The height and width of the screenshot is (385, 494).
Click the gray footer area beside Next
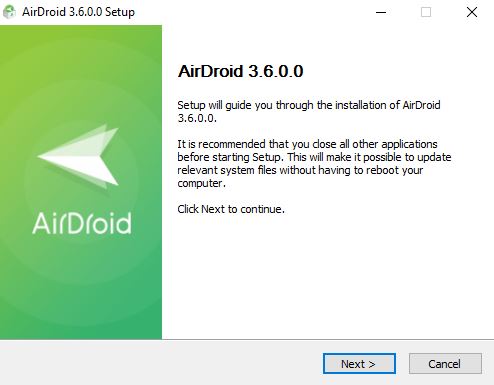[x=160, y=363]
